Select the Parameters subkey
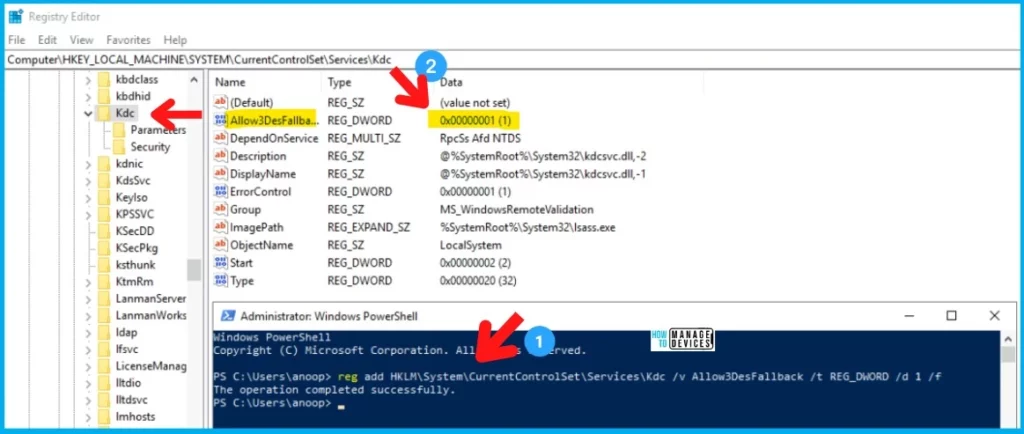Image resolution: width=1024 pixels, height=434 pixels. click(157, 130)
